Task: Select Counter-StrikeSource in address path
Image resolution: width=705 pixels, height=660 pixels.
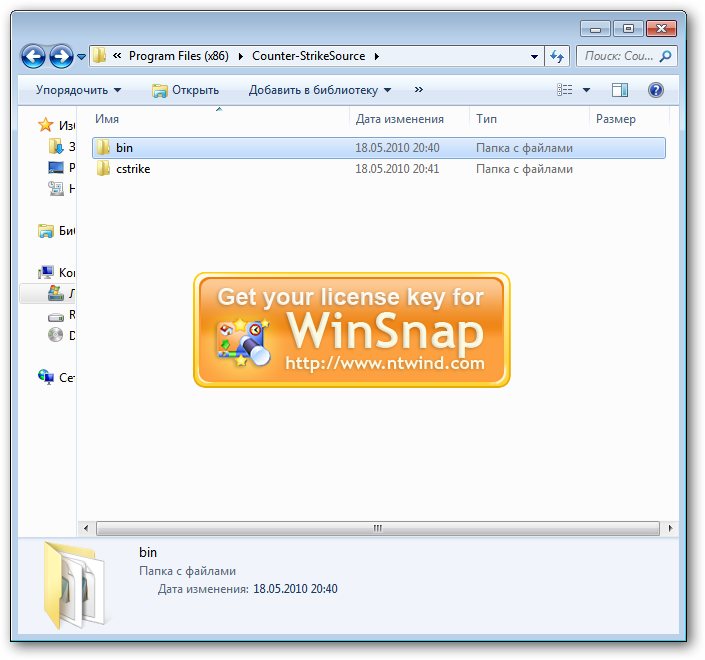Action: pyautogui.click(x=308, y=56)
